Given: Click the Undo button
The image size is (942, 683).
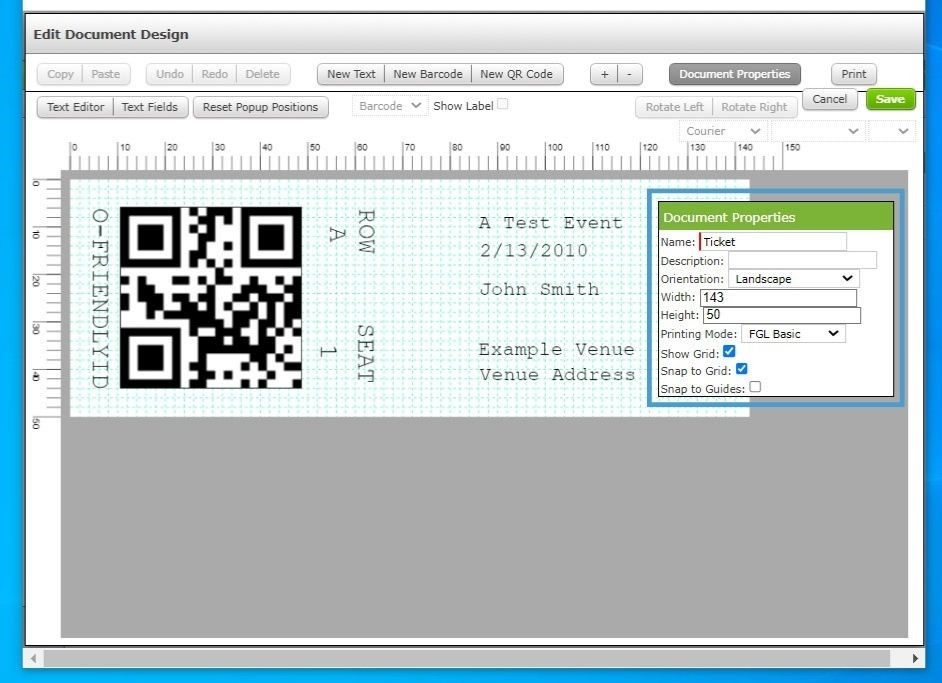Looking at the screenshot, I should click(169, 74).
